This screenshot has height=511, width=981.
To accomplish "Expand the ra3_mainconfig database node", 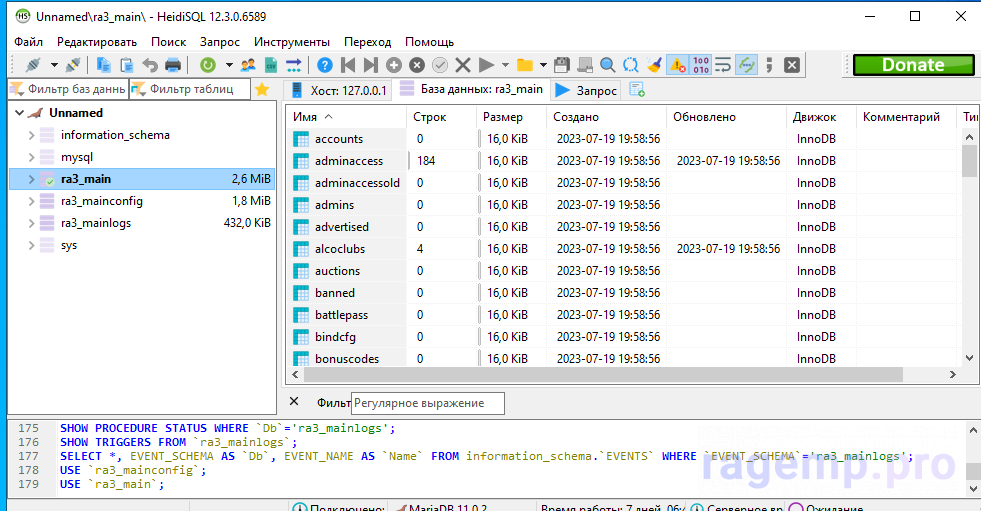I will tap(31, 201).
